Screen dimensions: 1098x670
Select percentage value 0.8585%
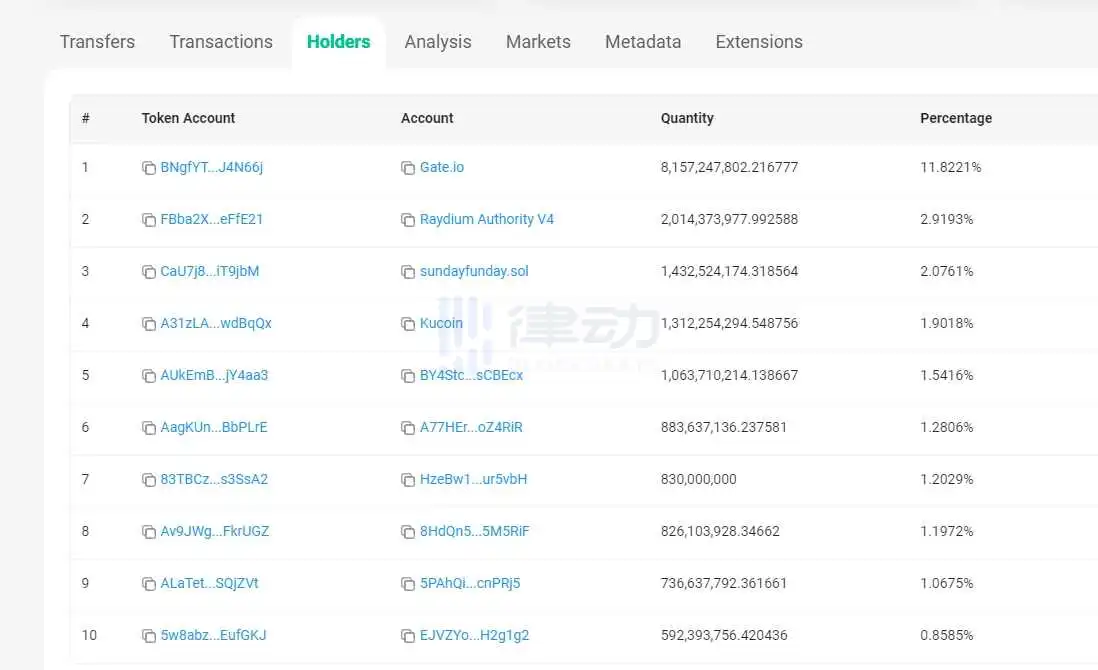click(x=946, y=635)
